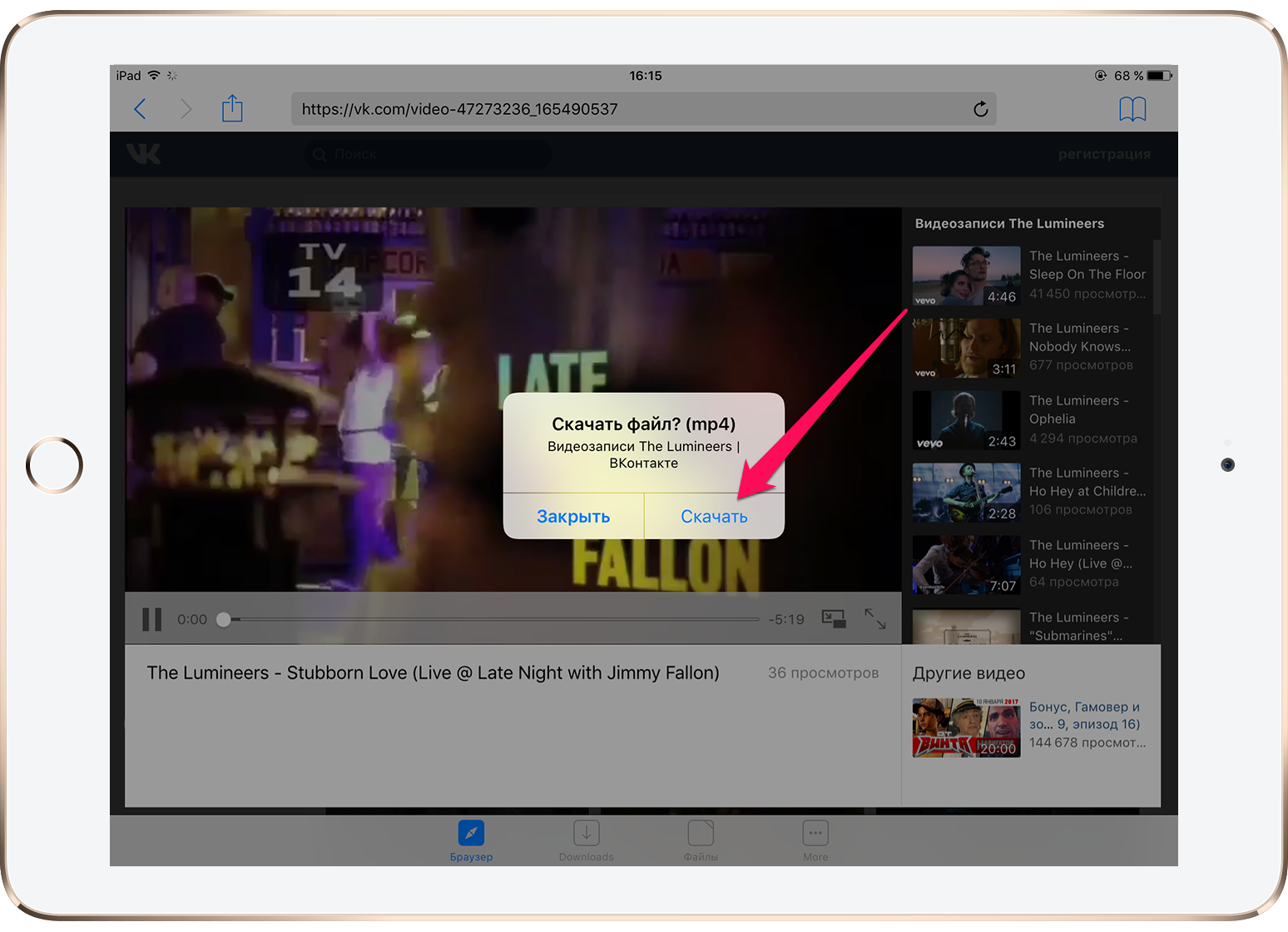The height and width of the screenshot is (932, 1288).
Task: Select "Submarines" video title text
Action: click(x=1078, y=627)
